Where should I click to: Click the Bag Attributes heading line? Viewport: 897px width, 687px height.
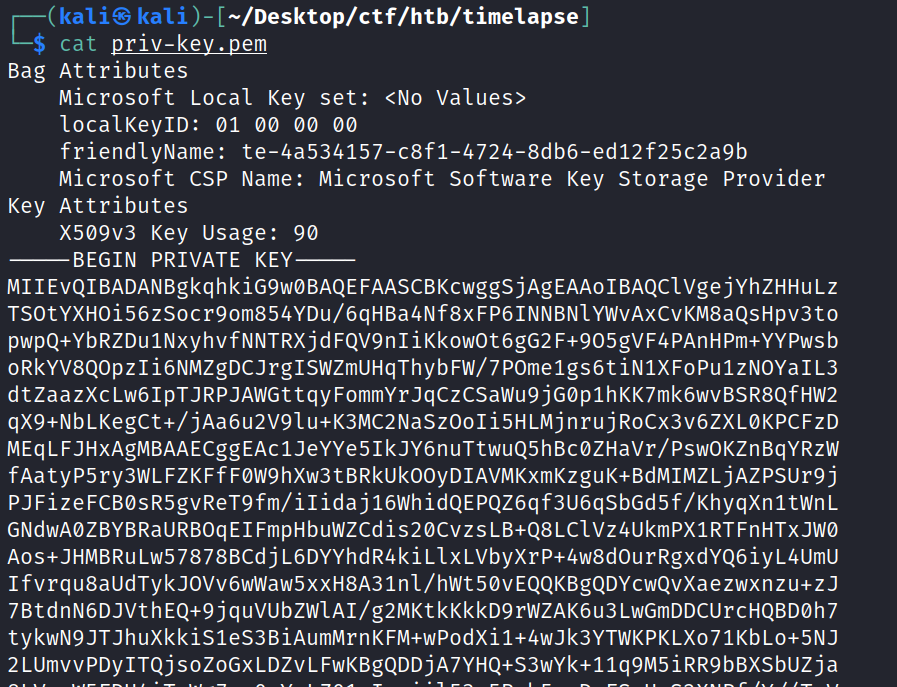click(x=97, y=71)
